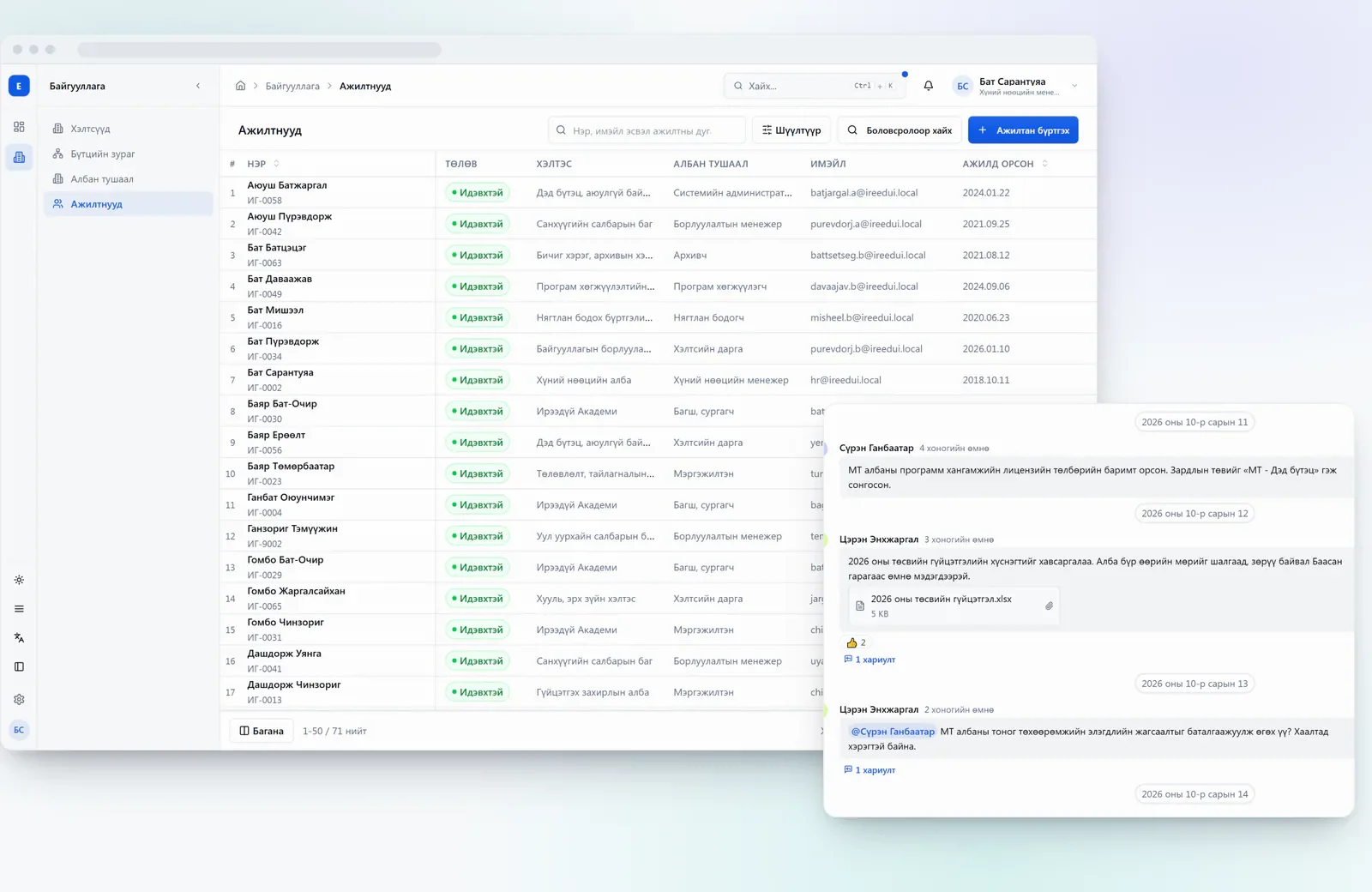The height and width of the screenshot is (892, 1372).
Task: Collapse the Байгууллага sidebar with the chevron
Action: pyautogui.click(x=198, y=86)
